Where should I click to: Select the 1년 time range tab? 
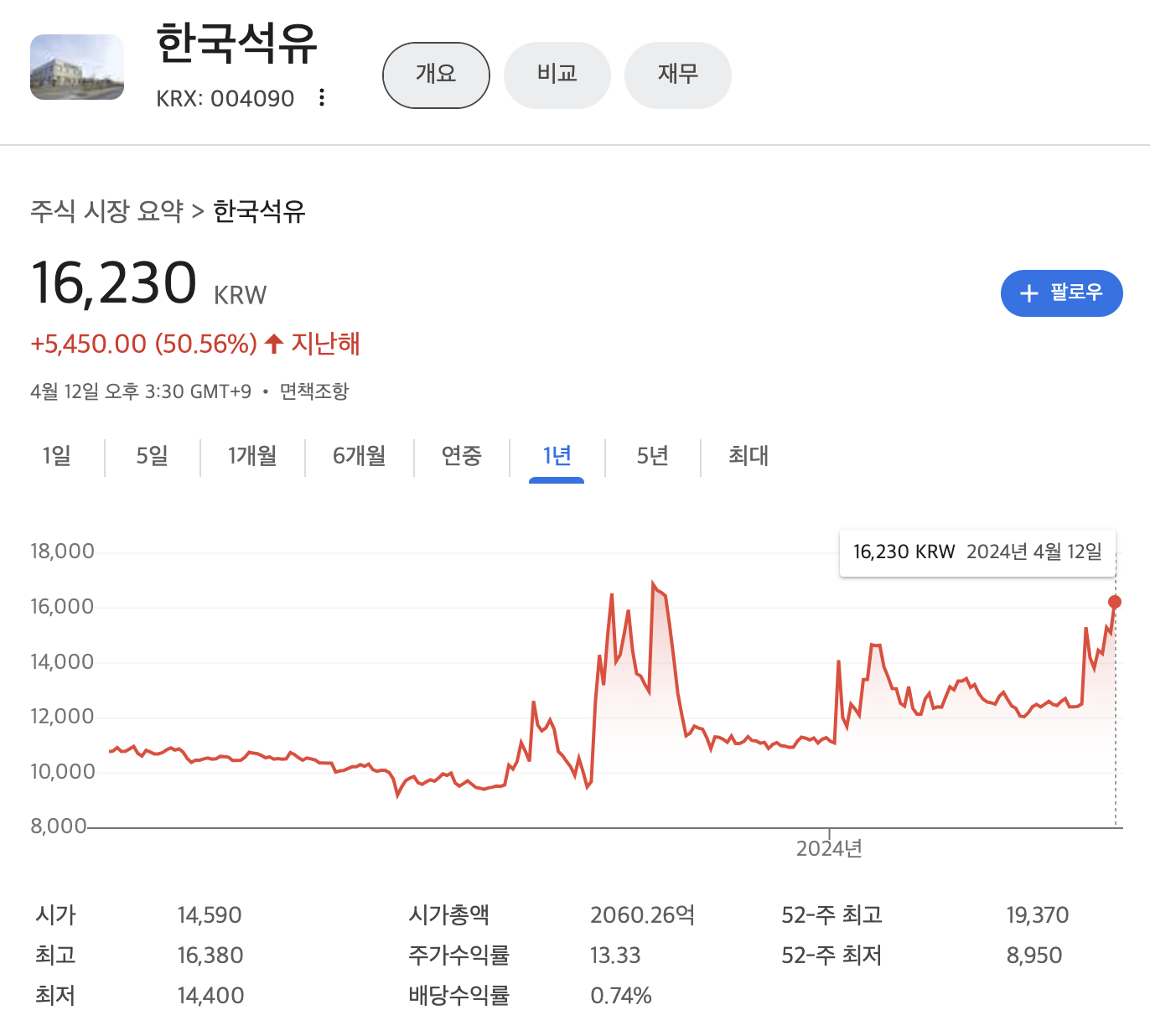coord(557,456)
